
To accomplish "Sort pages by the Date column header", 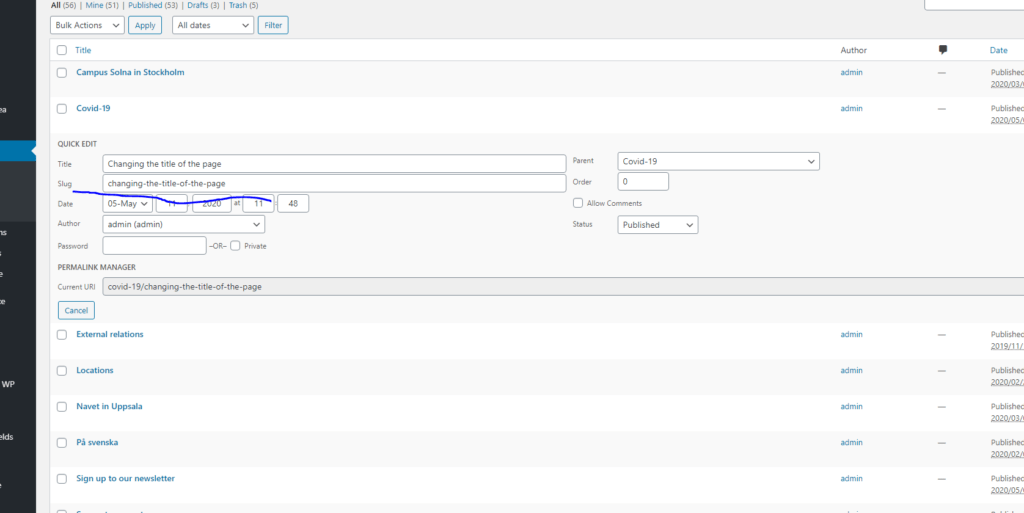I will pos(998,50).
